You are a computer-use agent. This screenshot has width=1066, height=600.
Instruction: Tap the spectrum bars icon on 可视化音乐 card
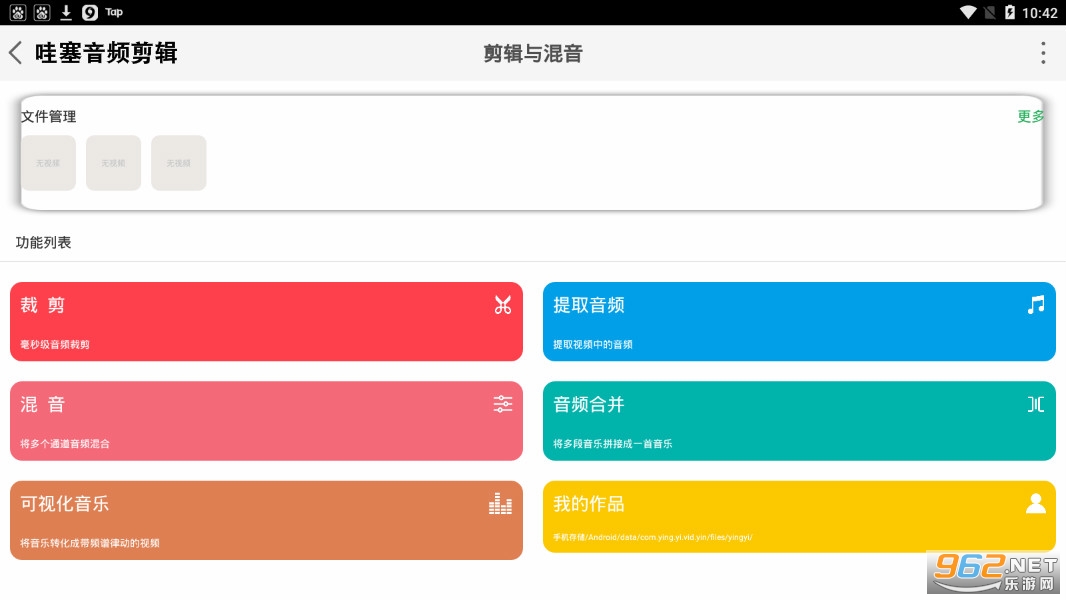tap(500, 504)
